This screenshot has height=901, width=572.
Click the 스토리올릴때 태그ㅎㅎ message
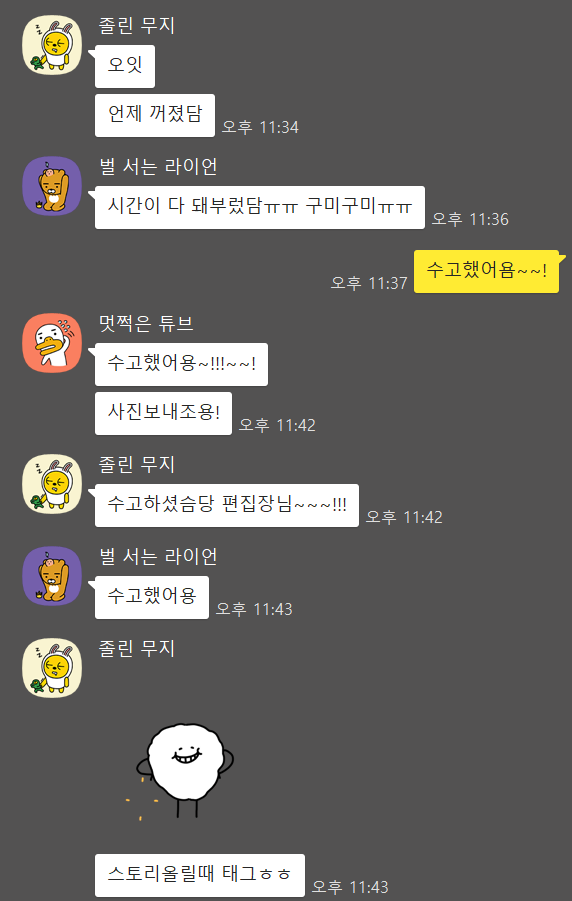199,876
